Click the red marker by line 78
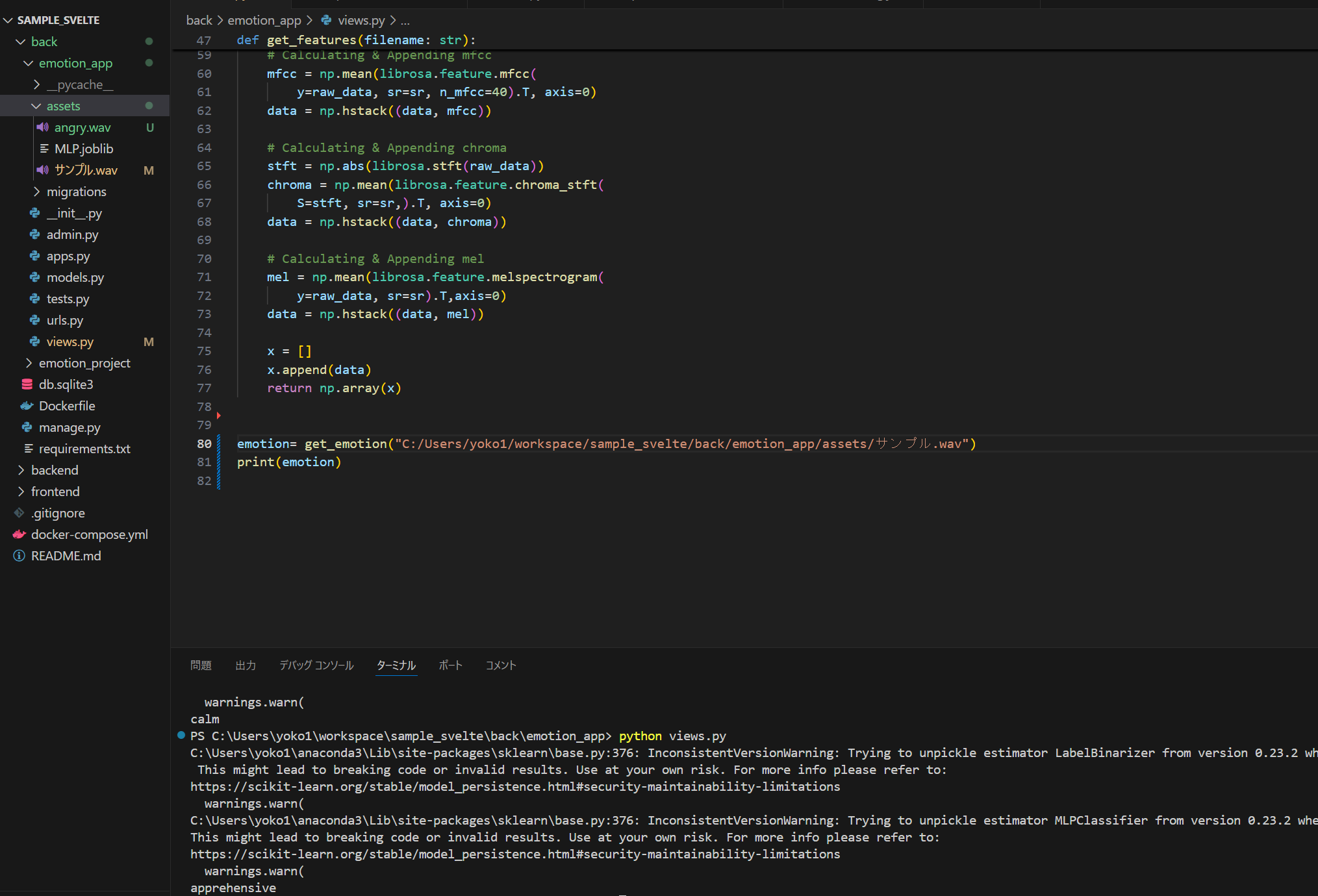This screenshot has height=896, width=1318. [219, 416]
